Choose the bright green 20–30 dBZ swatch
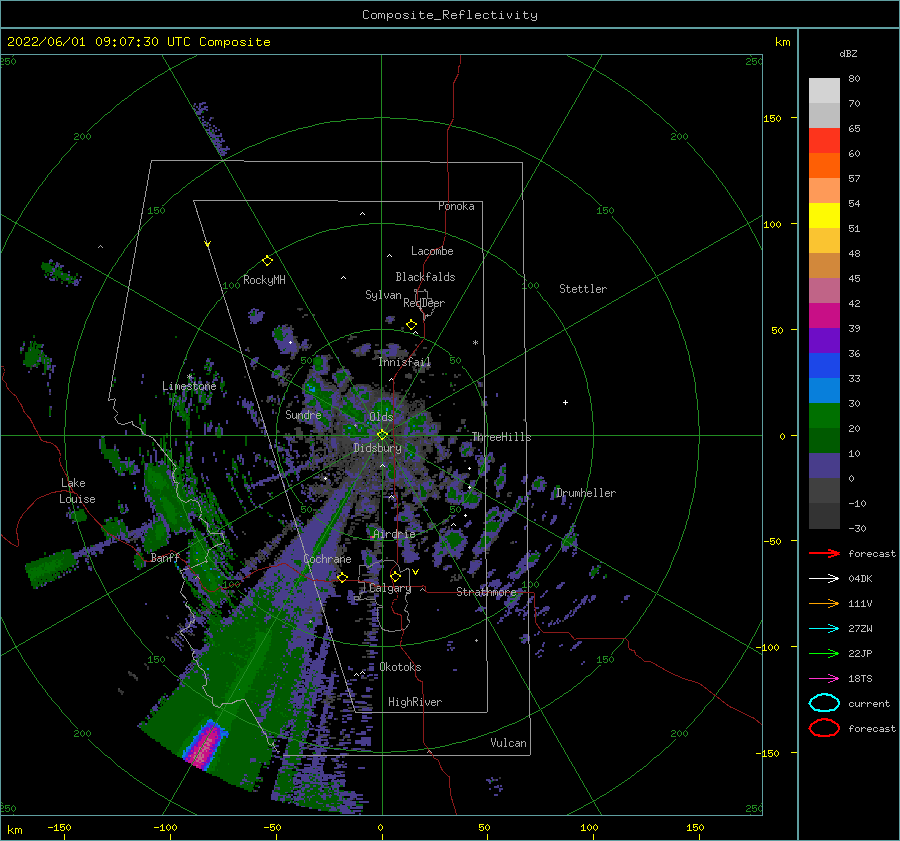 click(824, 416)
